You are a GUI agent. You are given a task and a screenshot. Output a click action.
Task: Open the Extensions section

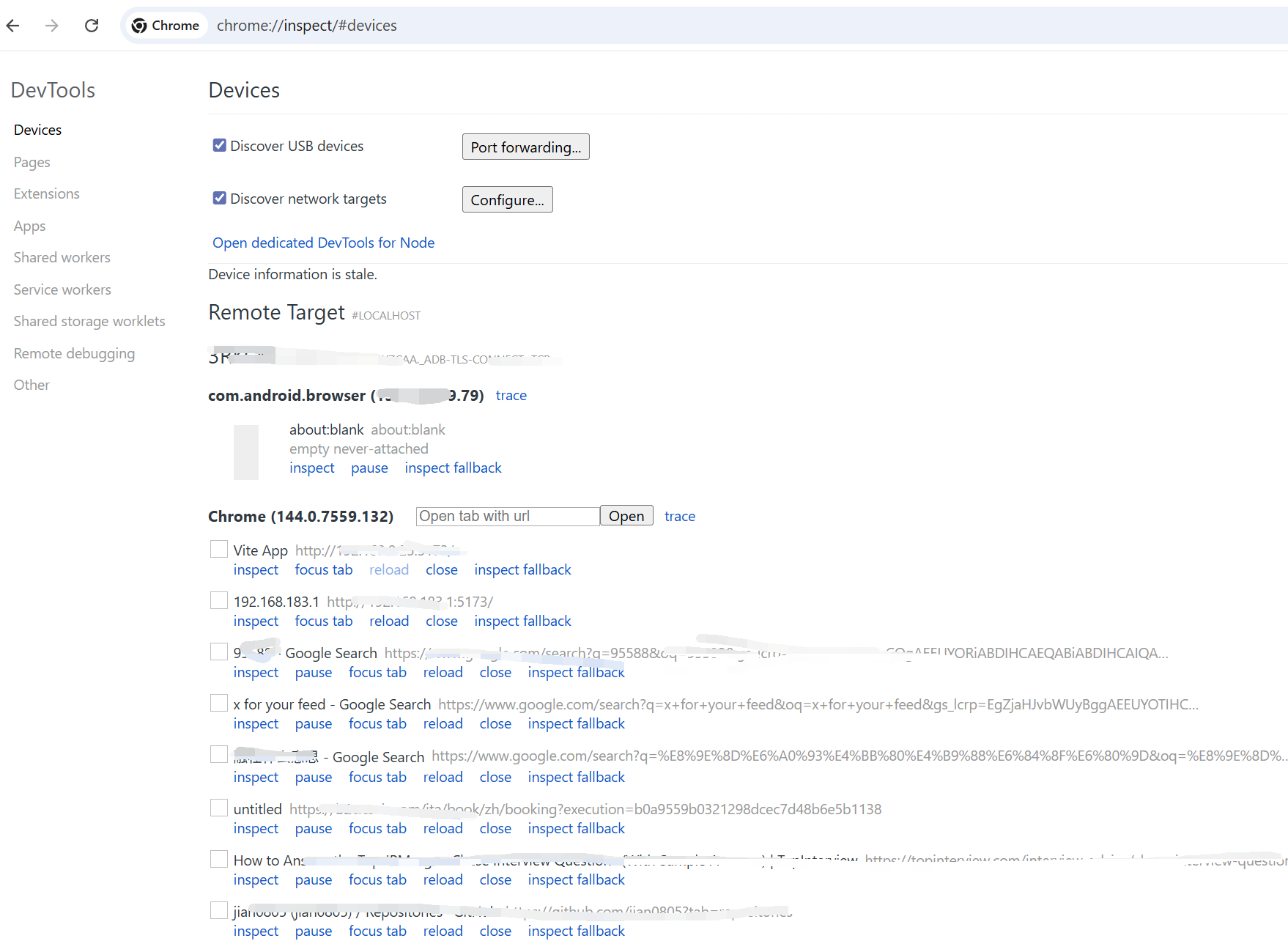pos(46,193)
